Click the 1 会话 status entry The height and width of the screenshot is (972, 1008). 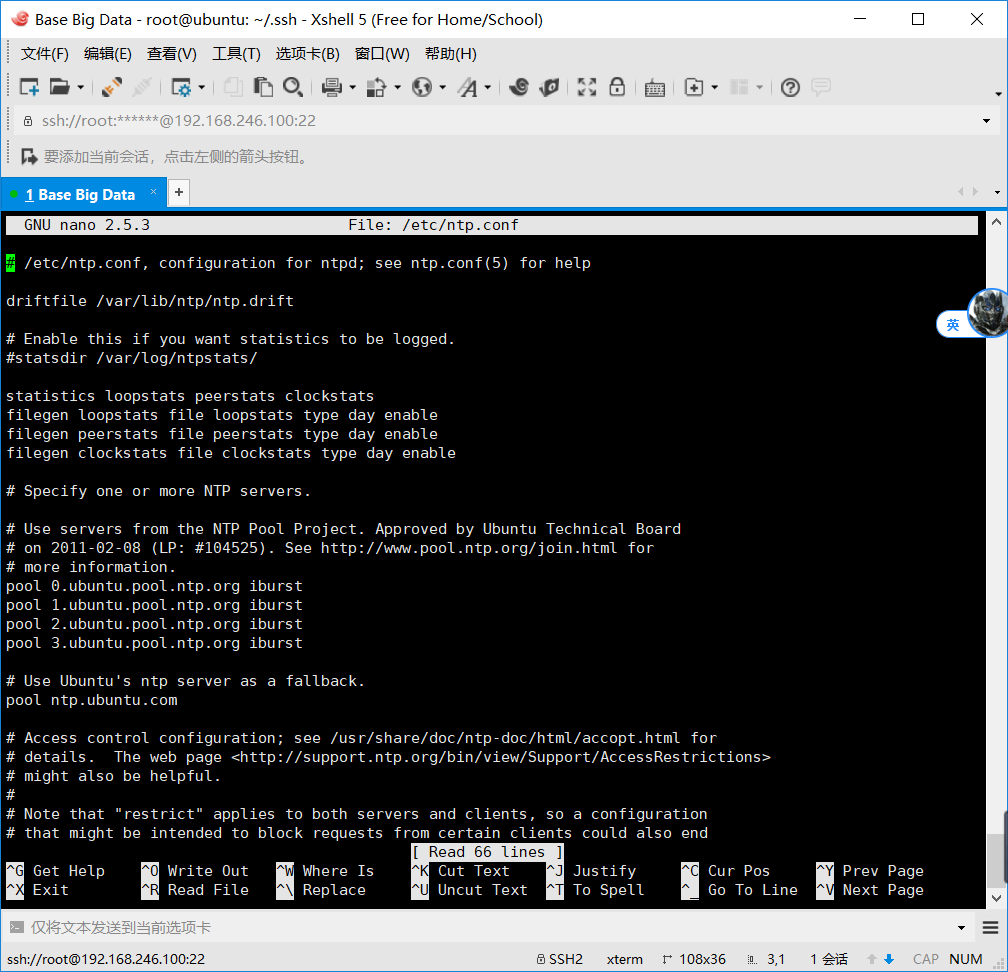pos(829,959)
